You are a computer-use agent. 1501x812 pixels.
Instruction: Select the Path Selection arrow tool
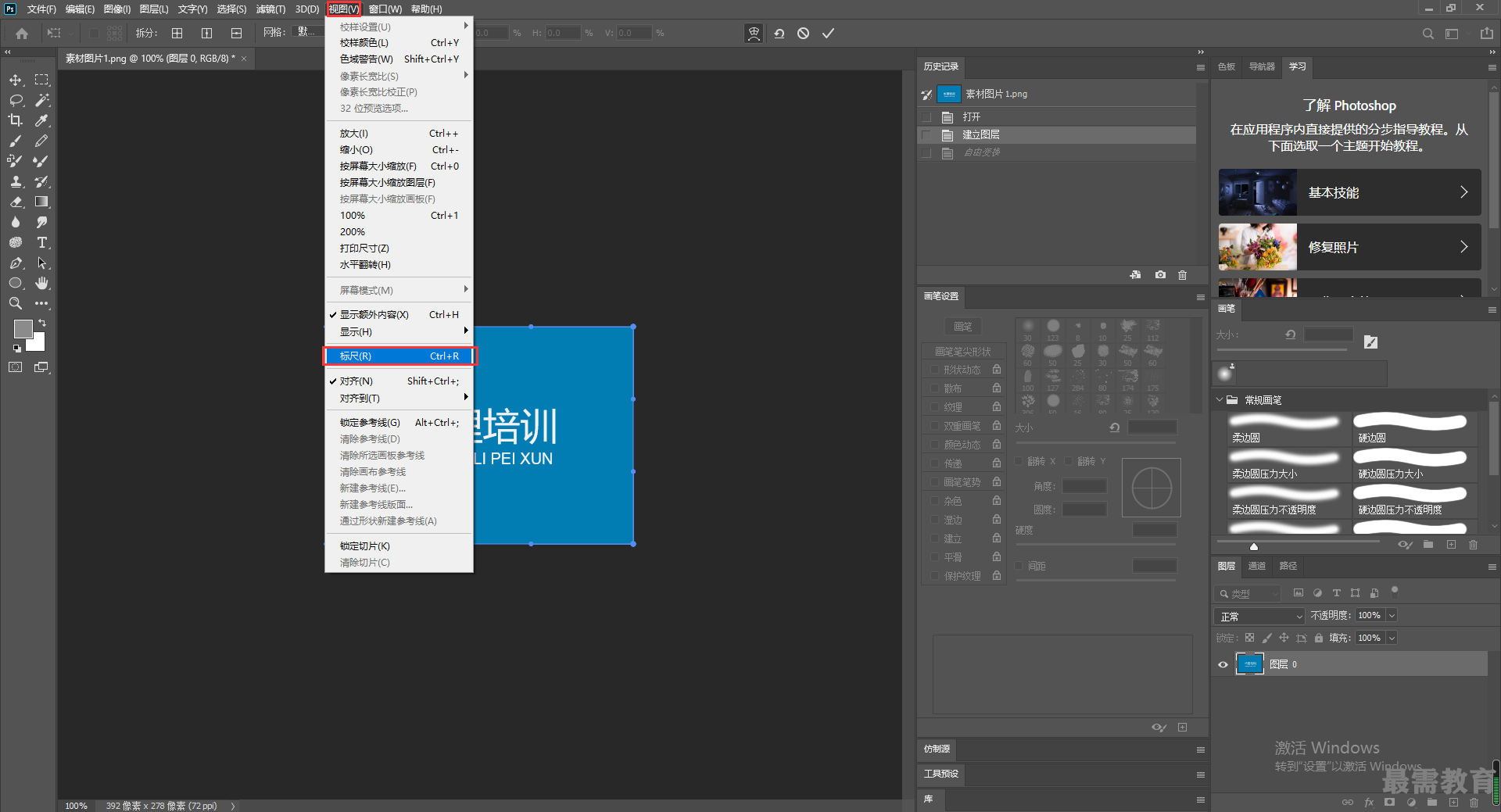(41, 263)
